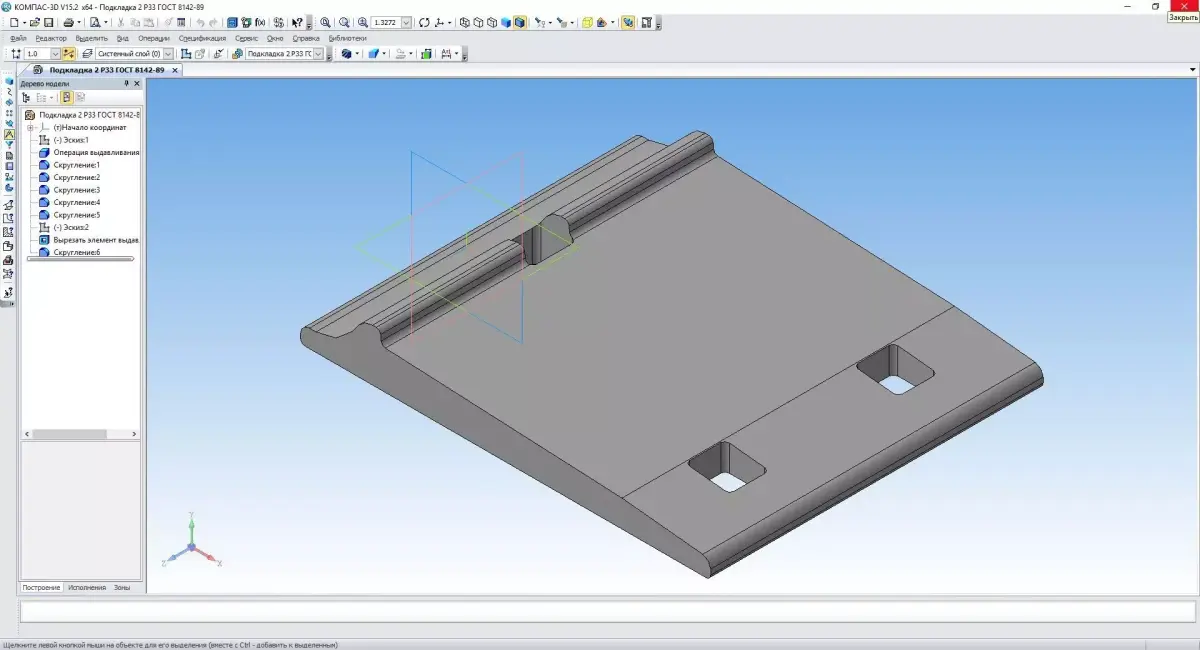Open the Редактор menu
Image resolution: width=1200 pixels, height=650 pixels.
51,38
